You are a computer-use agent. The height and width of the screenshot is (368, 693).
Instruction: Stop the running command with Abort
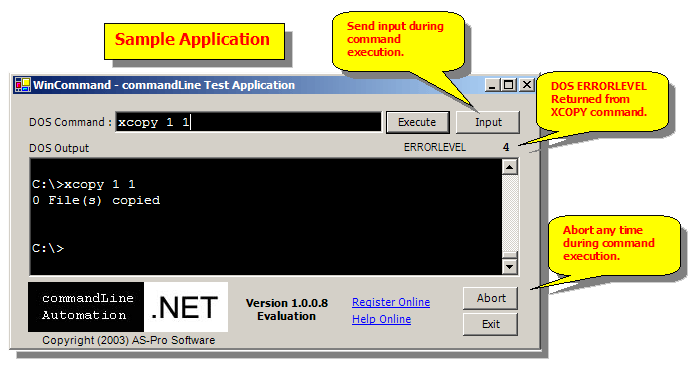[491, 298]
